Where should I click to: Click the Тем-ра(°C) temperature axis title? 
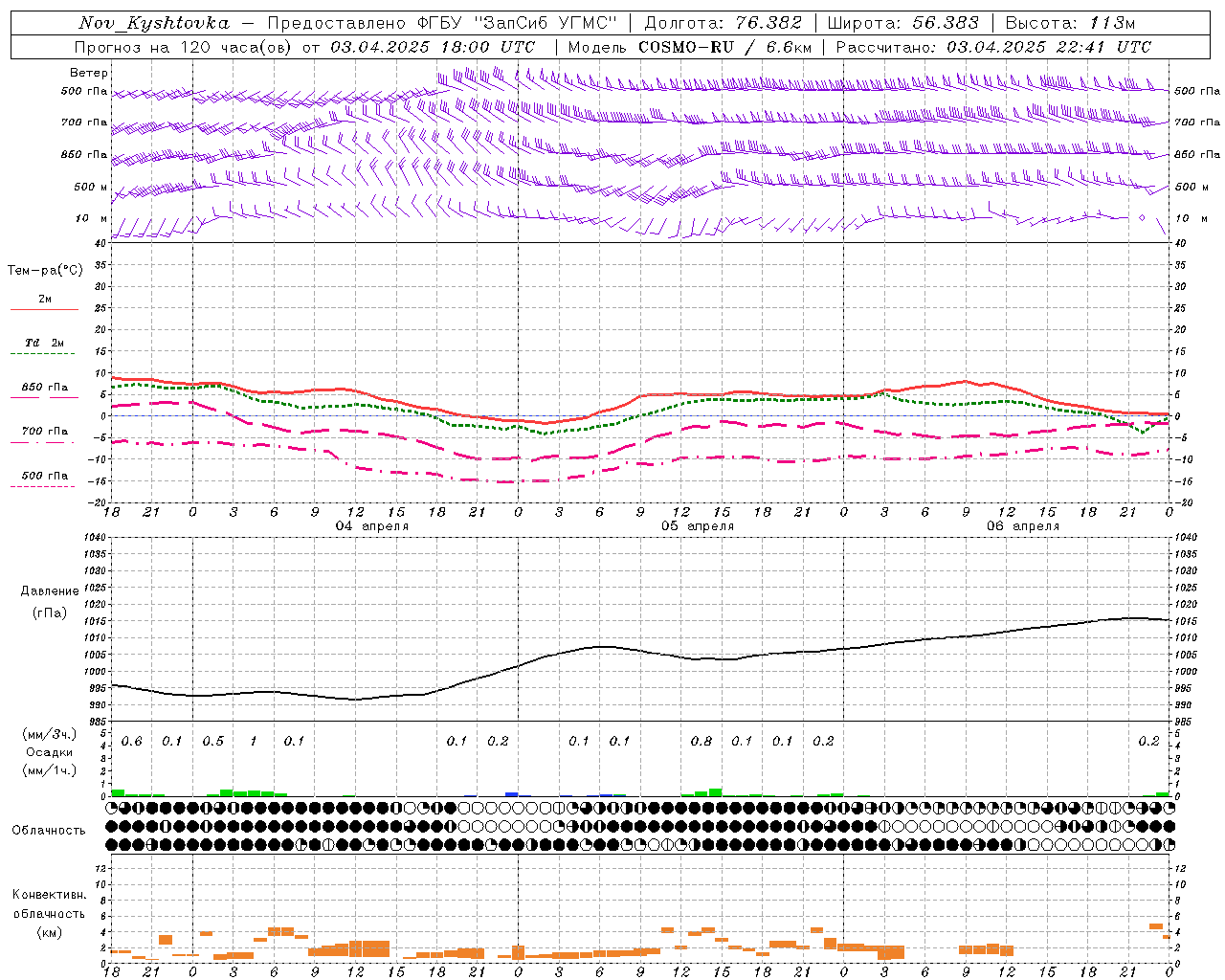(x=45, y=271)
